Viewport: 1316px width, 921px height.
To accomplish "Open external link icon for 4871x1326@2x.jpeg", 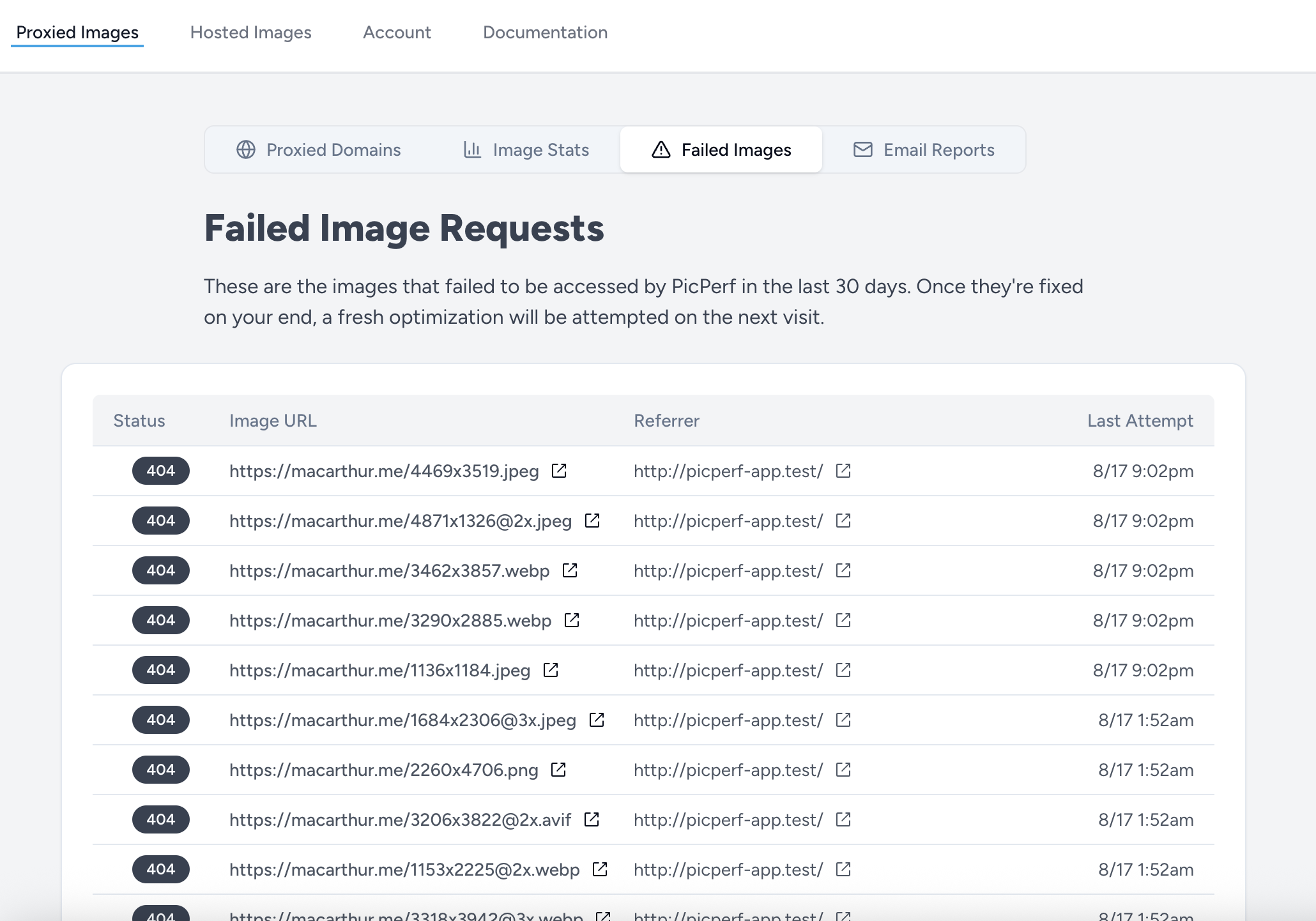I will pos(592,521).
